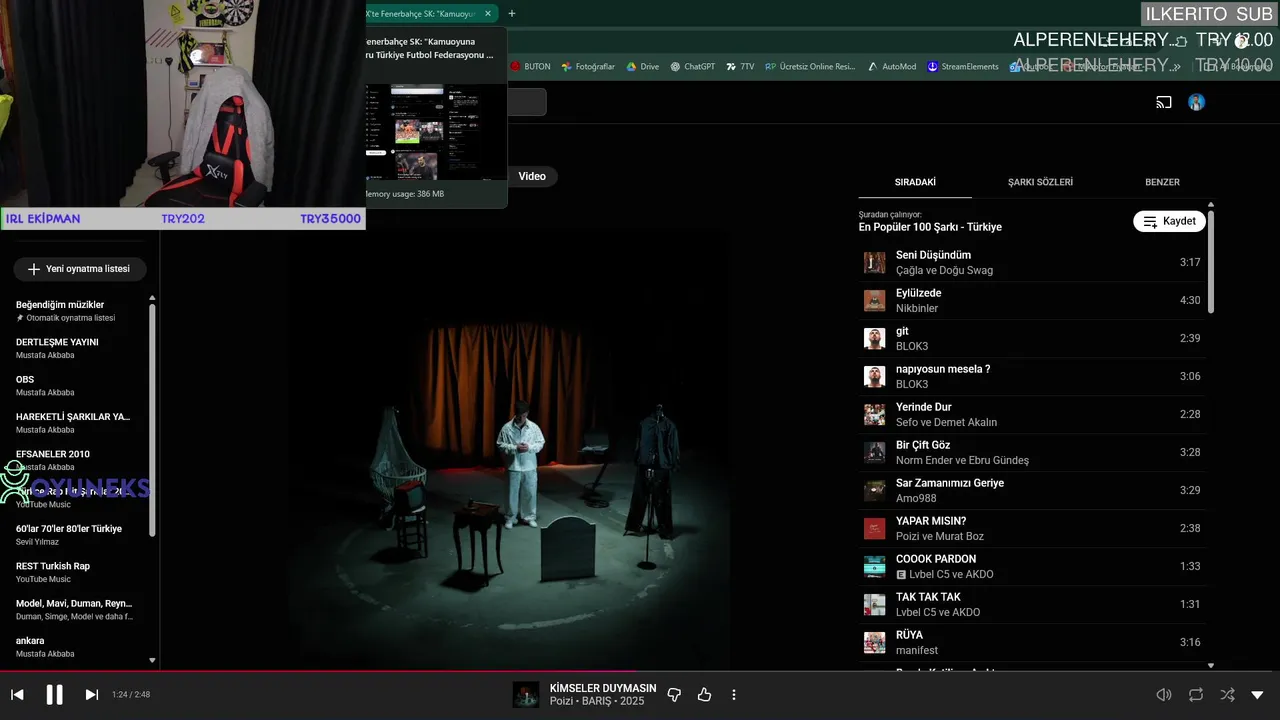The height and width of the screenshot is (720, 1280).
Task: Play COOOK PARDON from queue
Action: (1032, 566)
